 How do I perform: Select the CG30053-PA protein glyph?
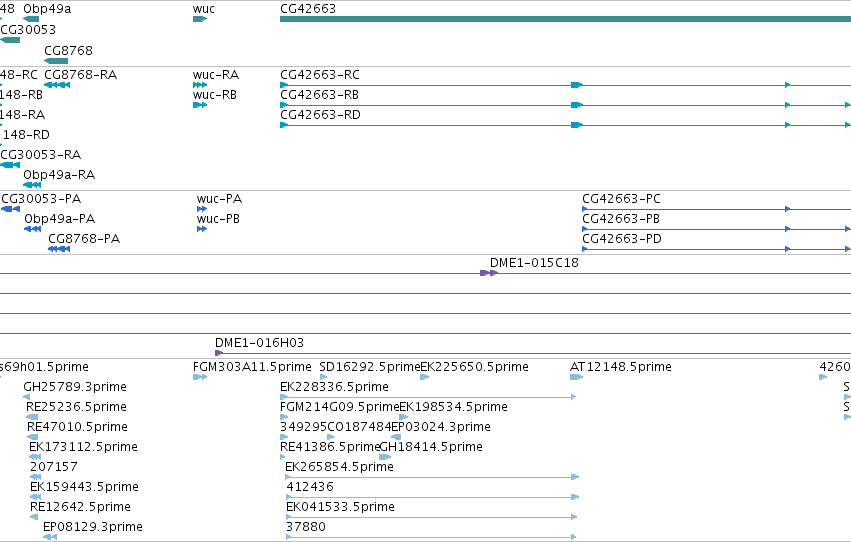pos(11,209)
